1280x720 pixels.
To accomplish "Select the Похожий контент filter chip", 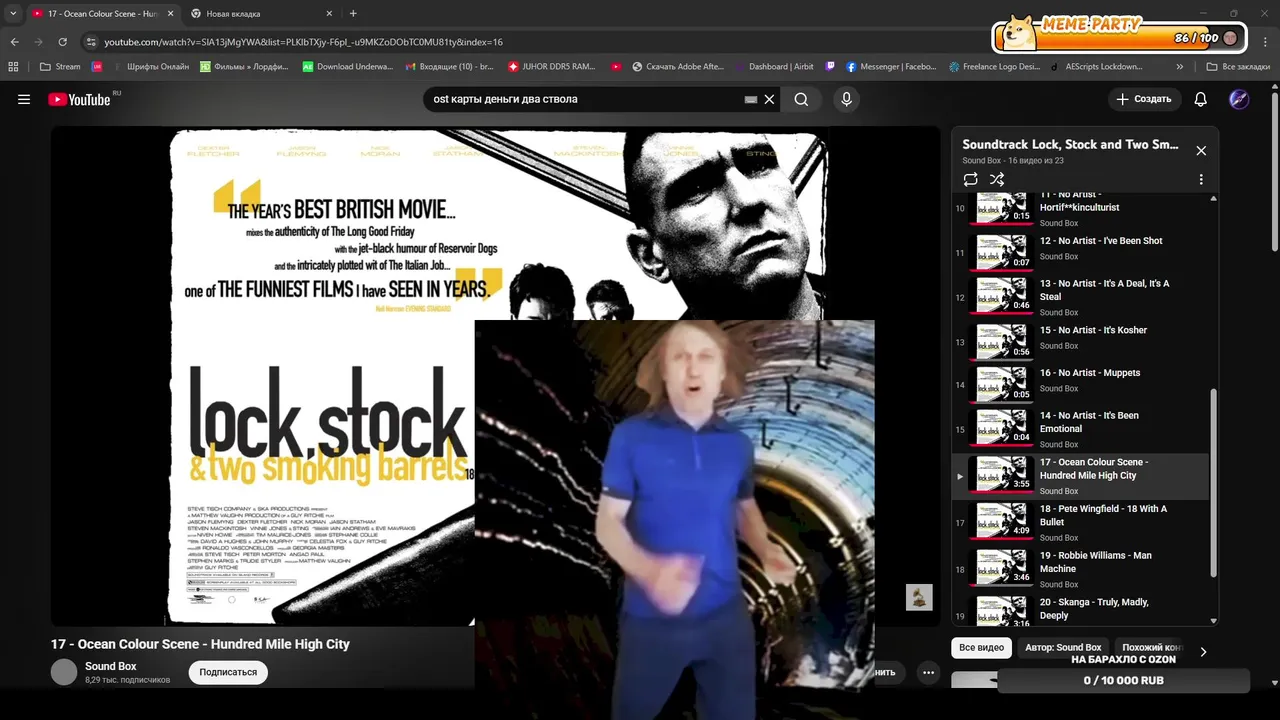I will (1152, 648).
